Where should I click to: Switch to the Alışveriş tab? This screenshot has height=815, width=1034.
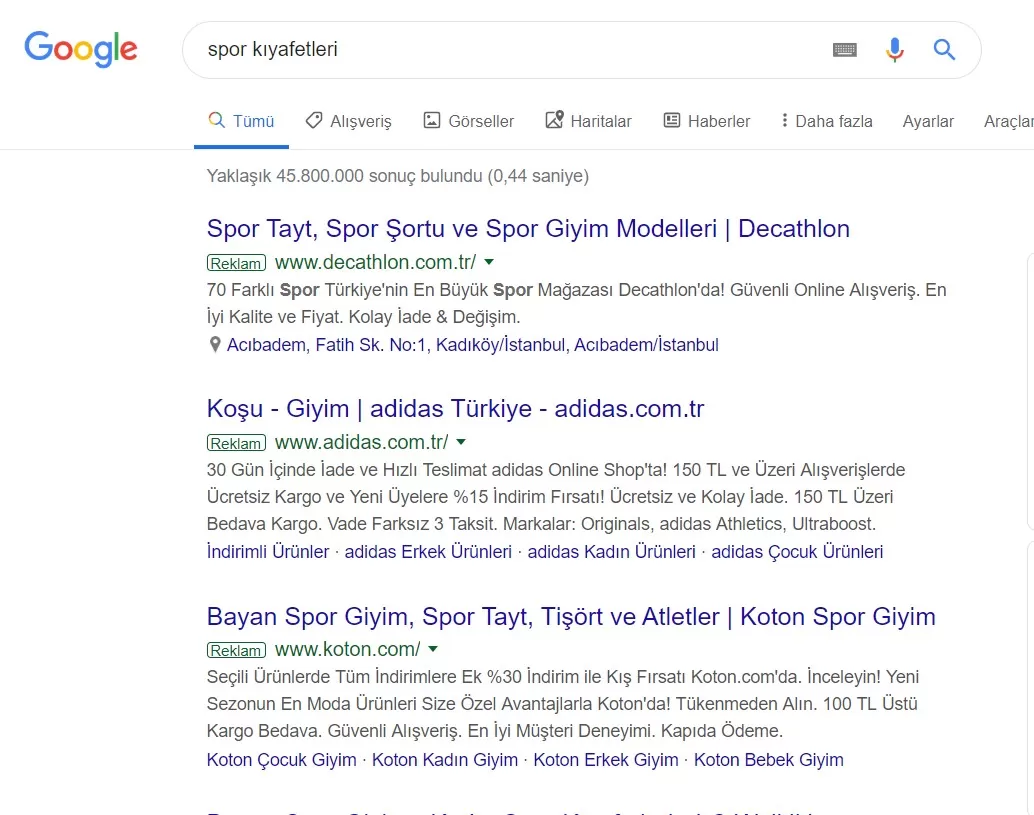click(348, 121)
